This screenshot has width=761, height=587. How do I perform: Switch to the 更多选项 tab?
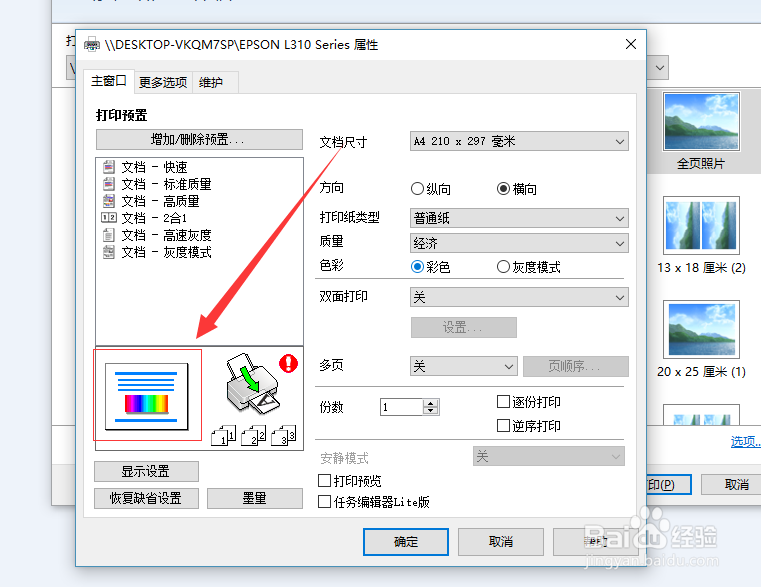(163, 82)
